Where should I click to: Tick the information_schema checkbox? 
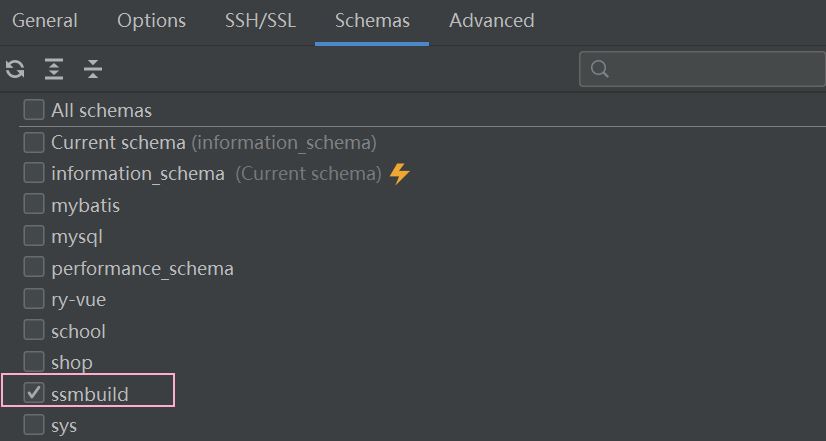click(x=35, y=173)
